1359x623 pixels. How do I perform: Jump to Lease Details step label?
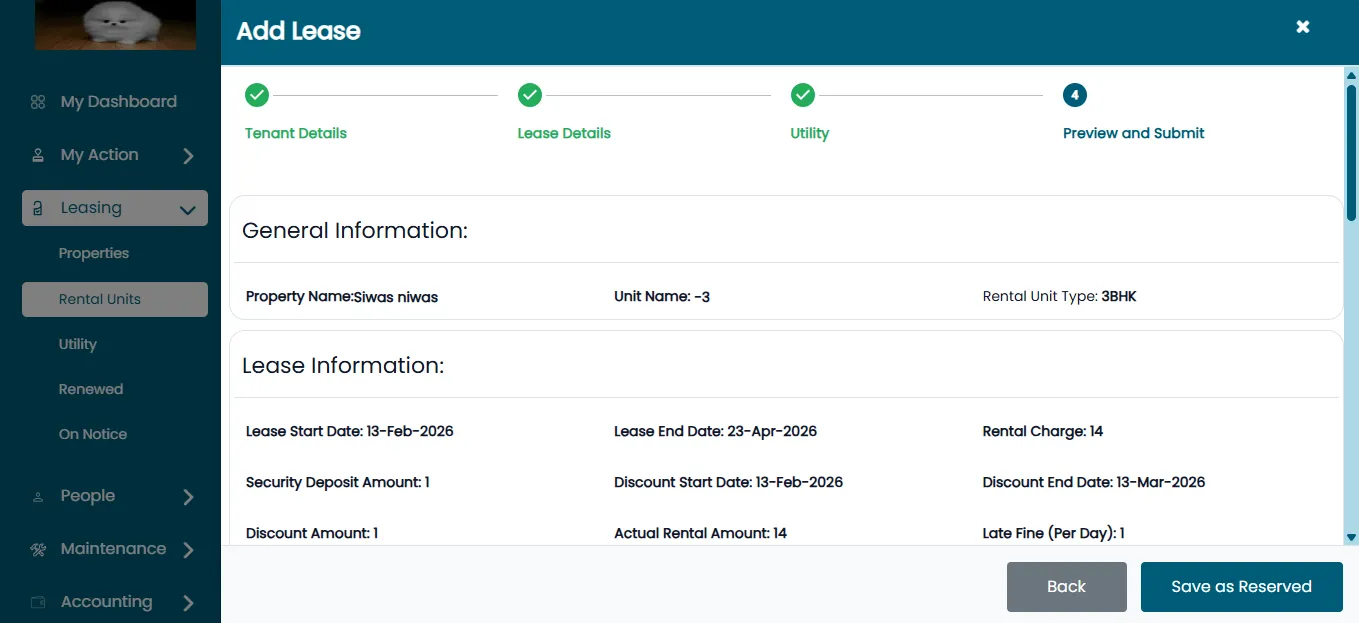pos(564,133)
